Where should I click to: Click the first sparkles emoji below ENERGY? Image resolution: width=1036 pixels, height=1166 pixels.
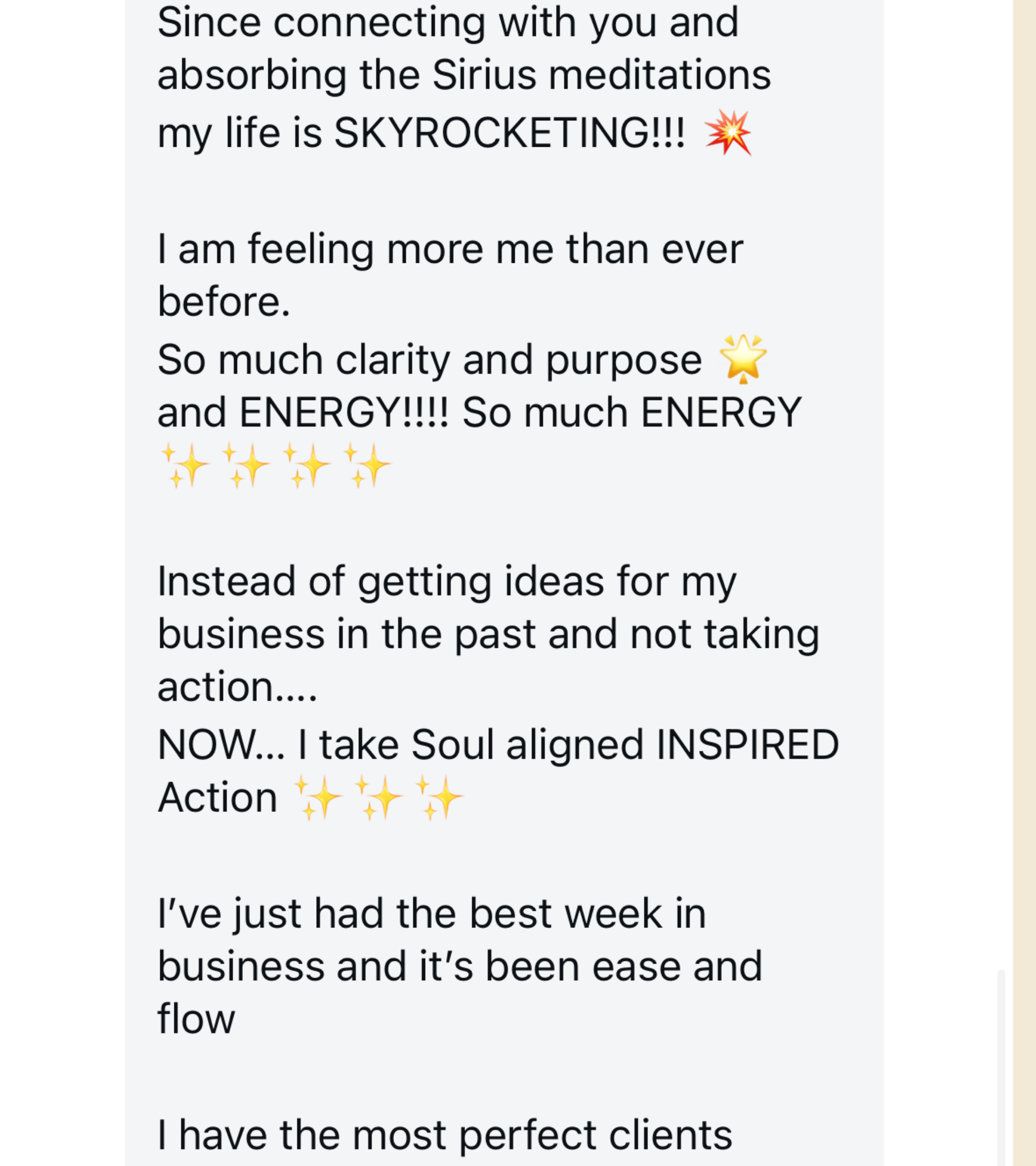(x=185, y=465)
